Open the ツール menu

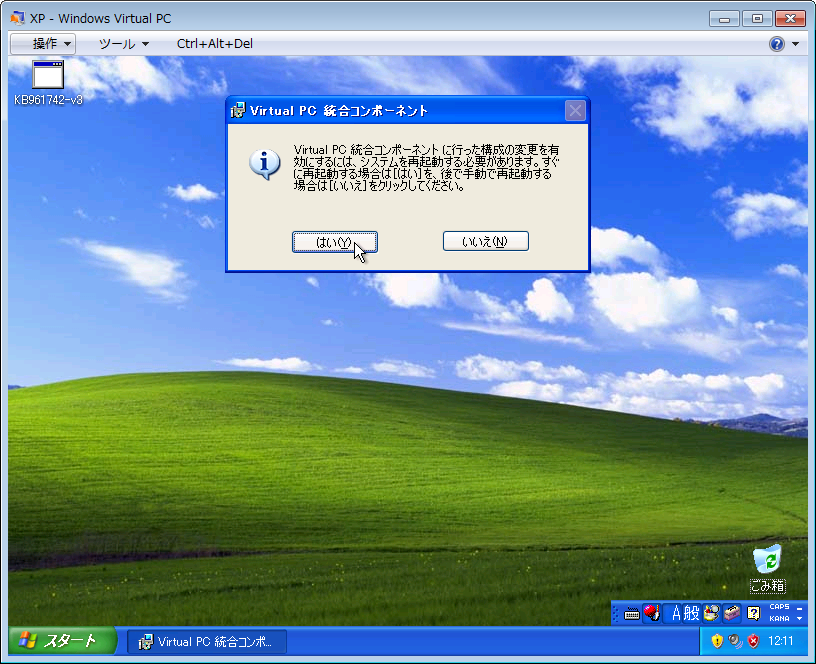click(124, 44)
